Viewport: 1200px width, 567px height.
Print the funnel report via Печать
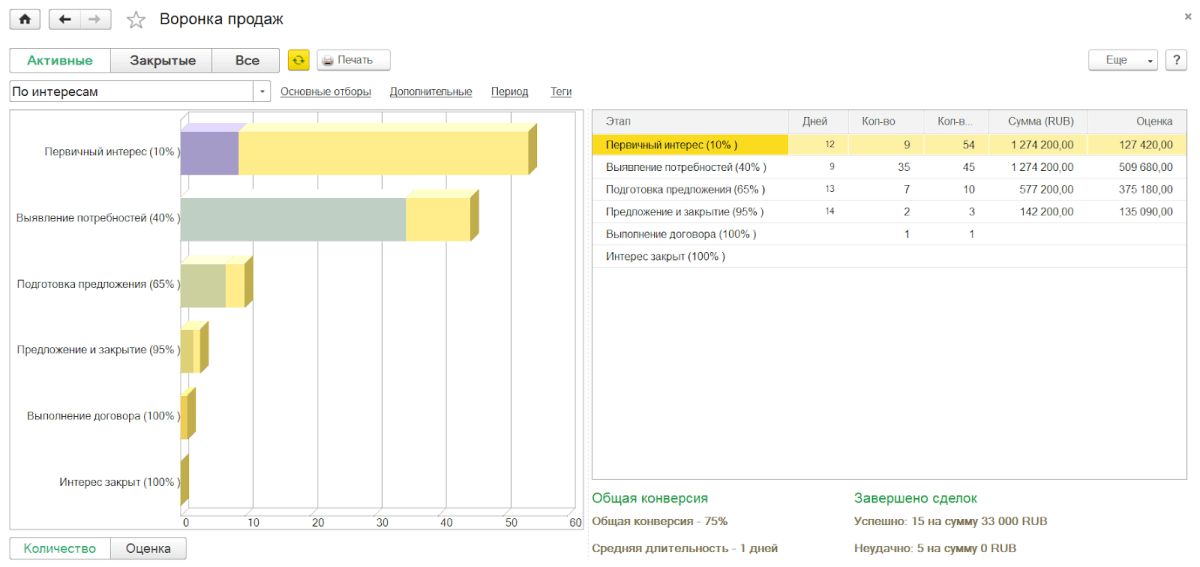354,60
